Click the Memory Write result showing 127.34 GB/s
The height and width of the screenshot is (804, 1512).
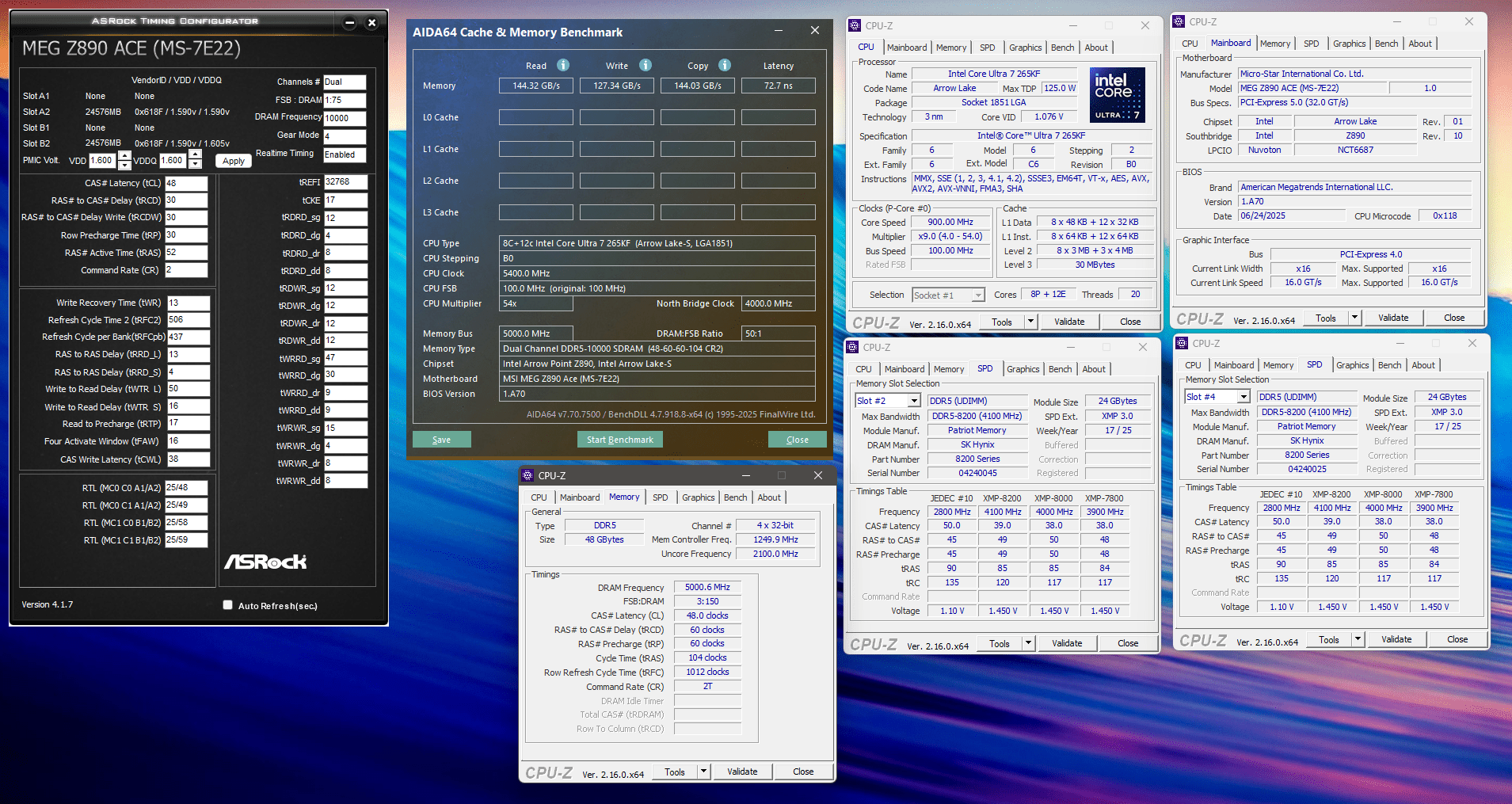(x=617, y=86)
